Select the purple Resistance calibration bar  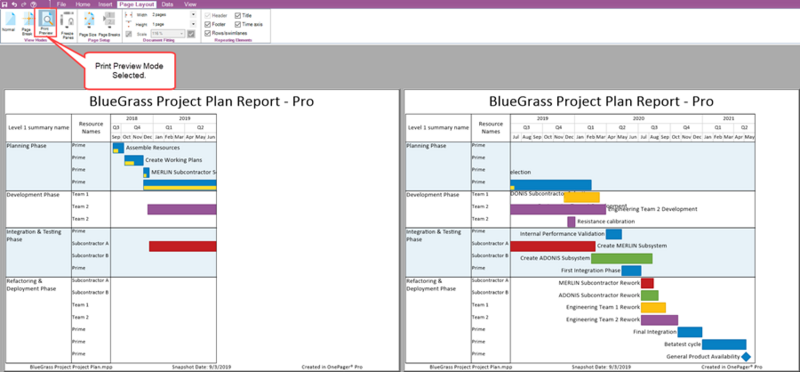(571, 221)
